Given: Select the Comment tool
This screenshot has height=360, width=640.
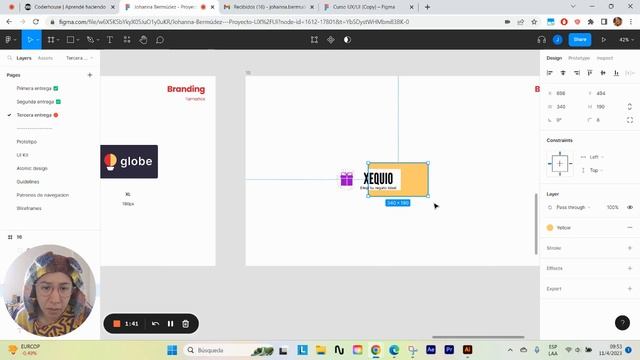Looking at the screenshot, I should [x=160, y=40].
